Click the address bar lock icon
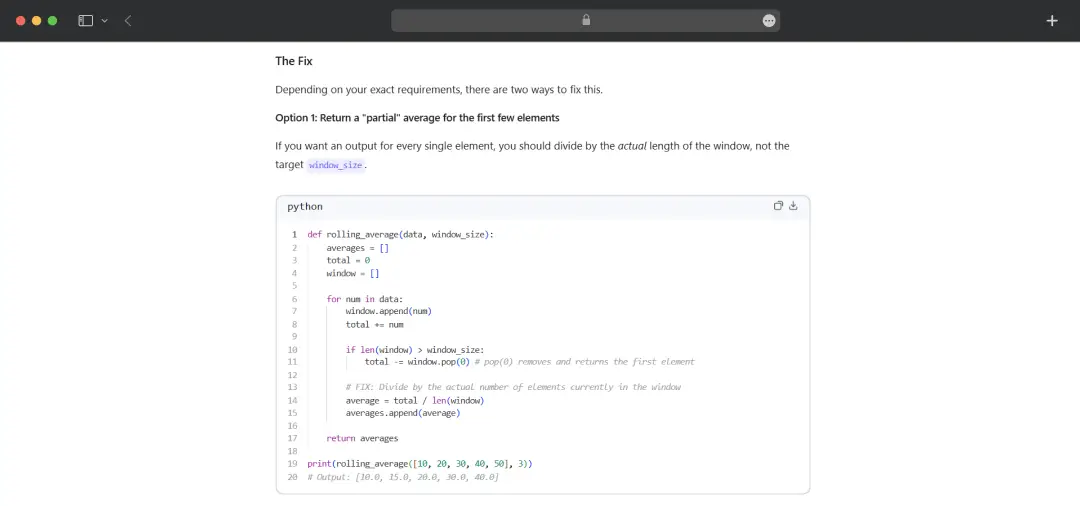The height and width of the screenshot is (506, 1080). [586, 21]
